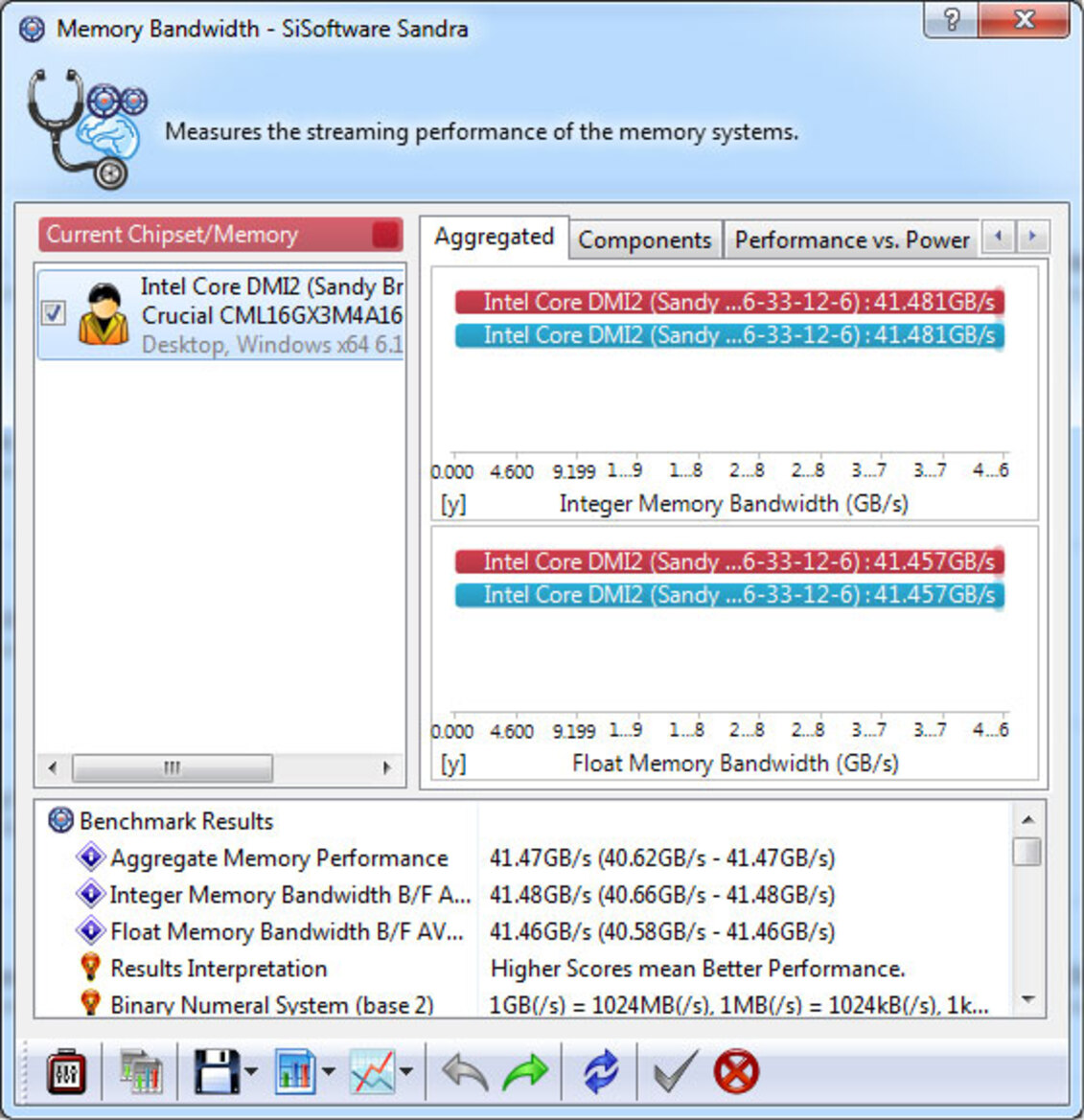Click diamond icon beside Integer Memory Bandwidth
1084x1120 pixels.
click(91, 893)
